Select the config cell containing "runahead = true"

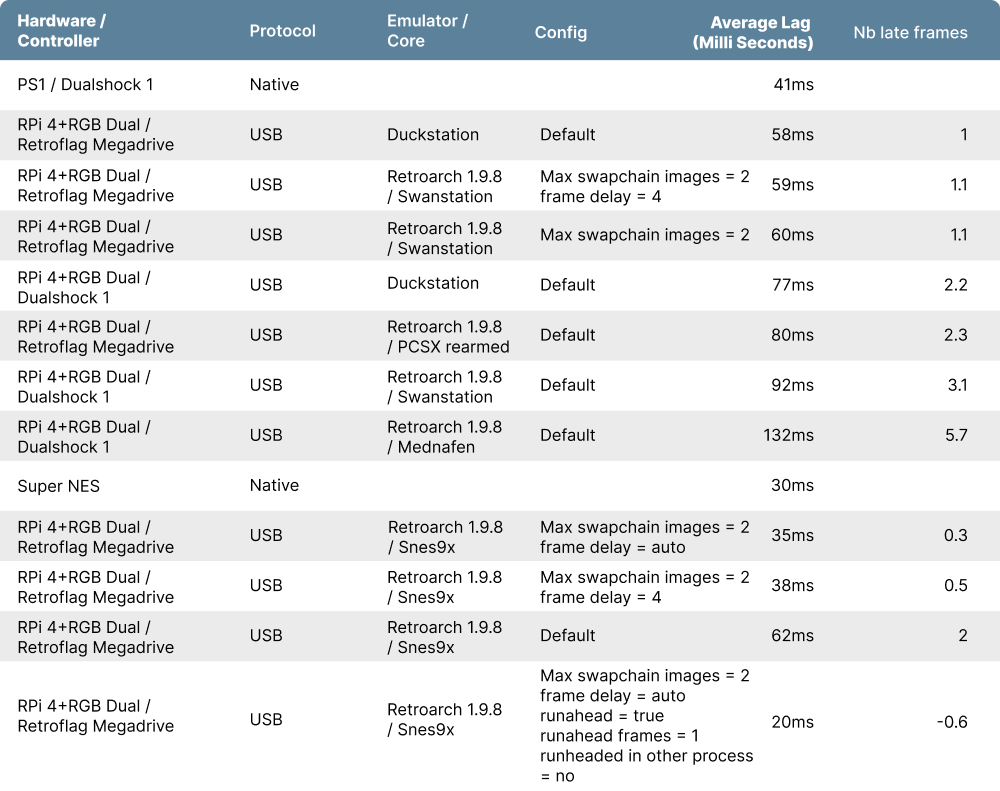coord(646,726)
